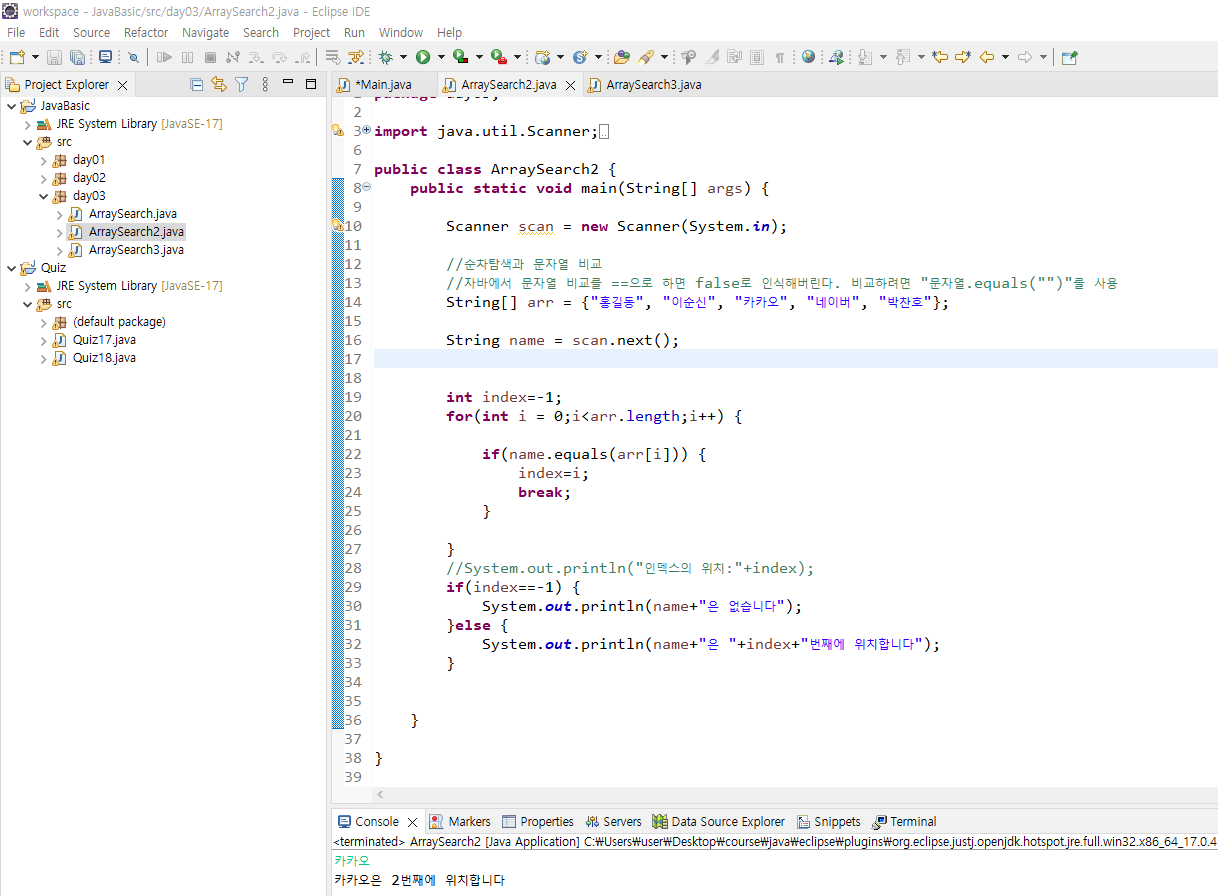Open the Refactor menu
Image resolution: width=1218 pixels, height=896 pixels.
click(146, 32)
